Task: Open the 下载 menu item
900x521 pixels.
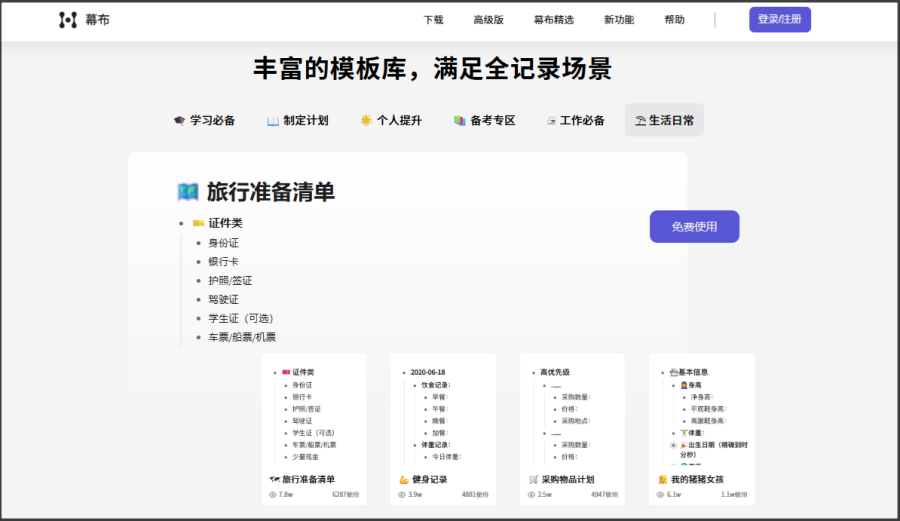Action: 433,20
